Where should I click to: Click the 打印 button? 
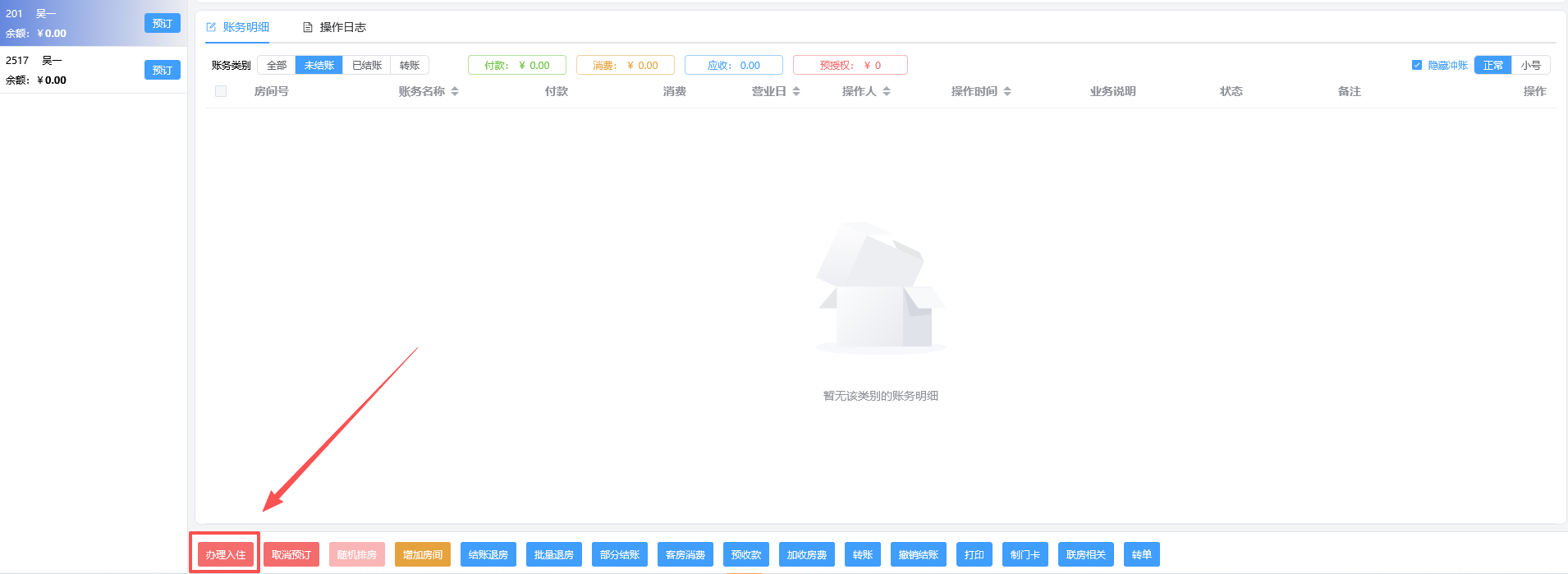click(974, 554)
